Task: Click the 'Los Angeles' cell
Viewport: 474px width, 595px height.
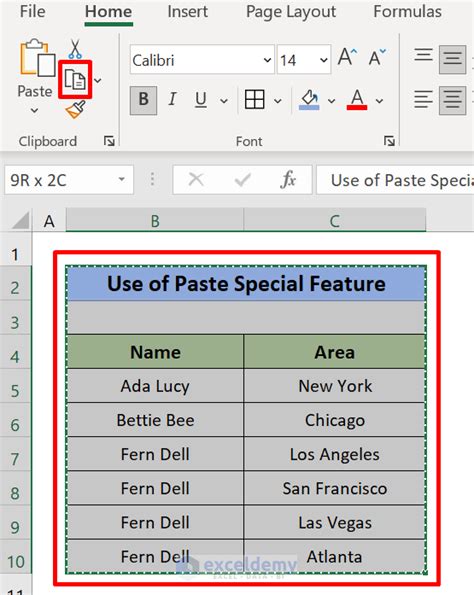Action: point(335,454)
